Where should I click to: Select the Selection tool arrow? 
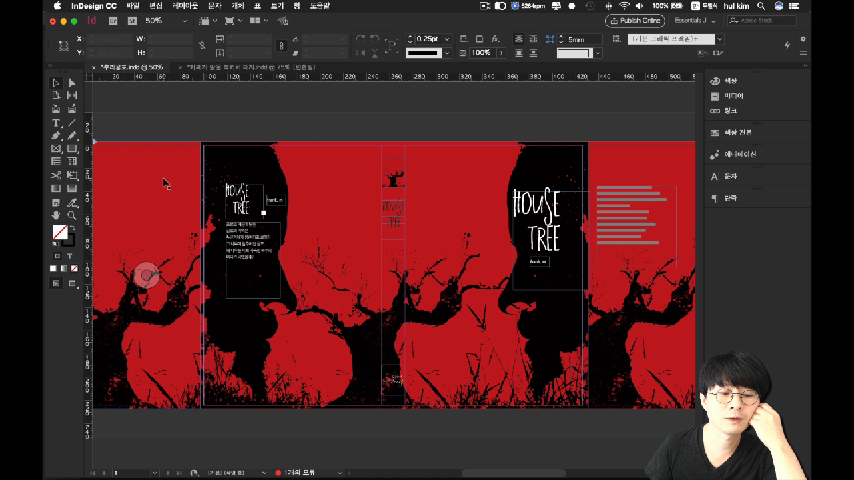[56, 83]
